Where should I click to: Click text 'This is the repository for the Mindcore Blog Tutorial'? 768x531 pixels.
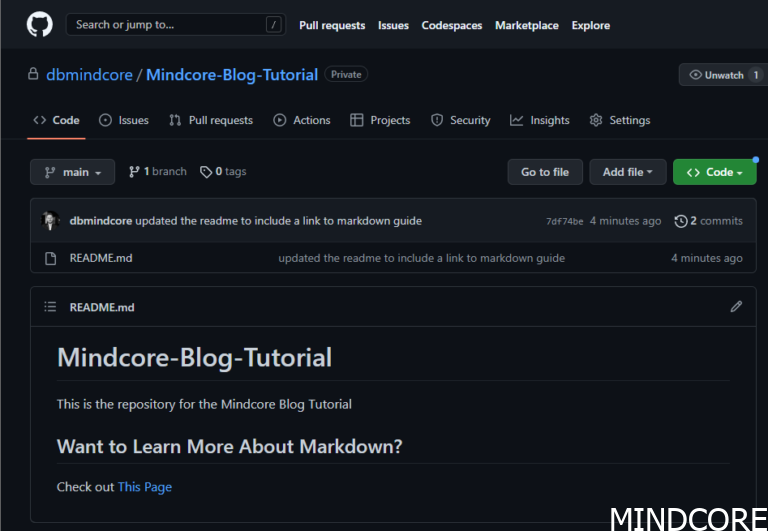coord(204,404)
